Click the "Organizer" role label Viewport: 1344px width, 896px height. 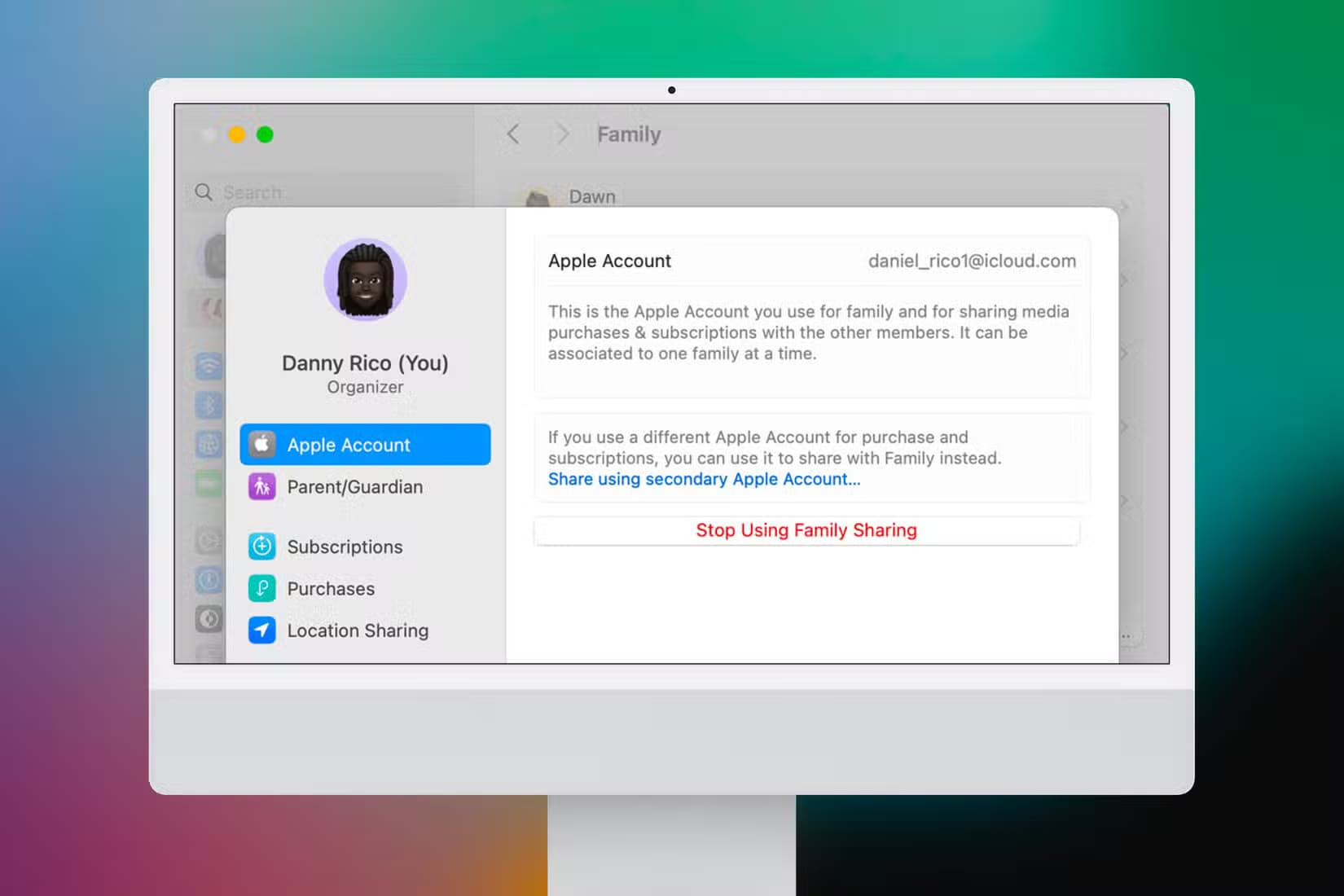pos(365,387)
